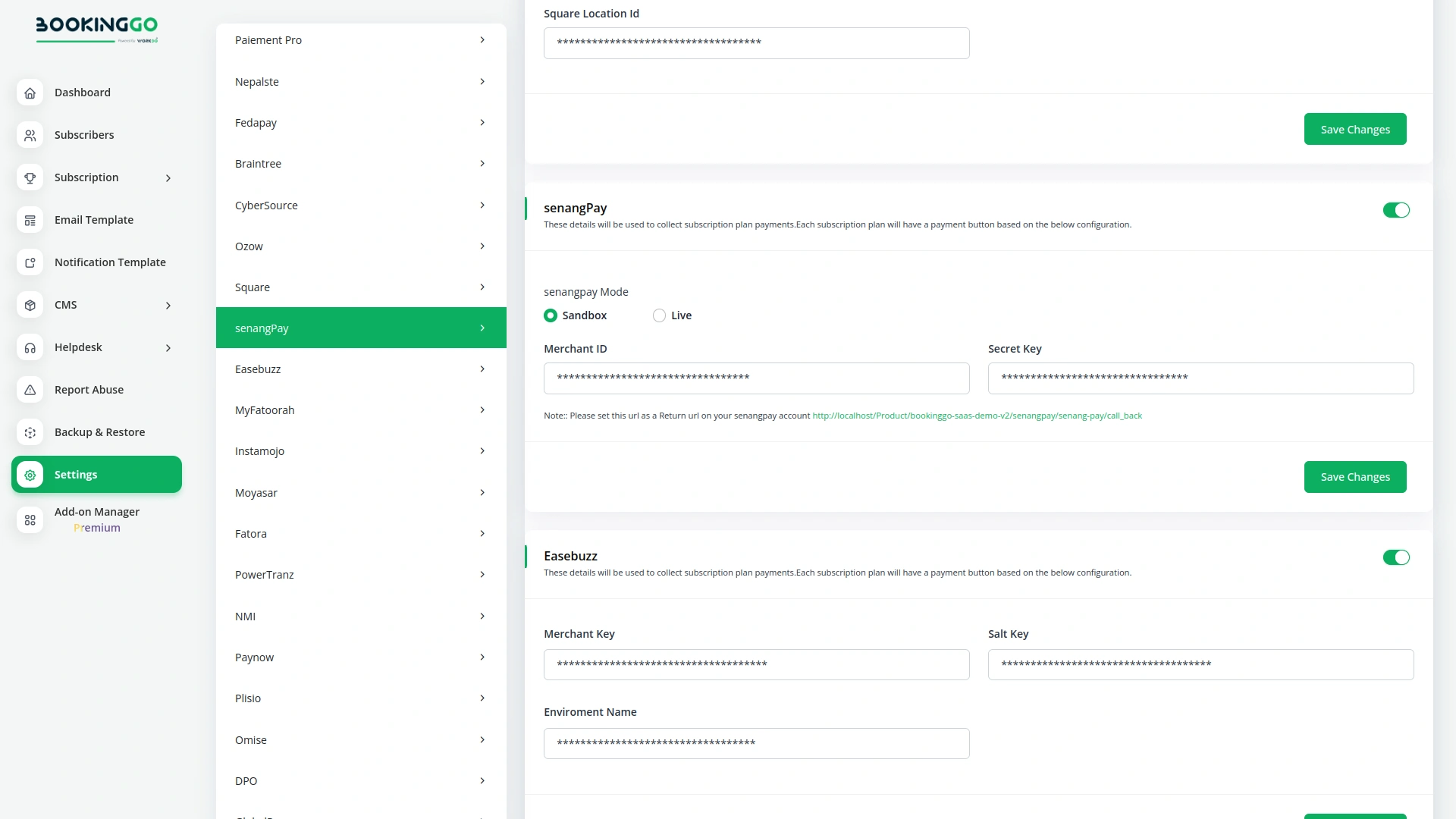Viewport: 1456px width, 819px height.
Task: Open Notification Template via its sidebar icon
Action: [30, 262]
